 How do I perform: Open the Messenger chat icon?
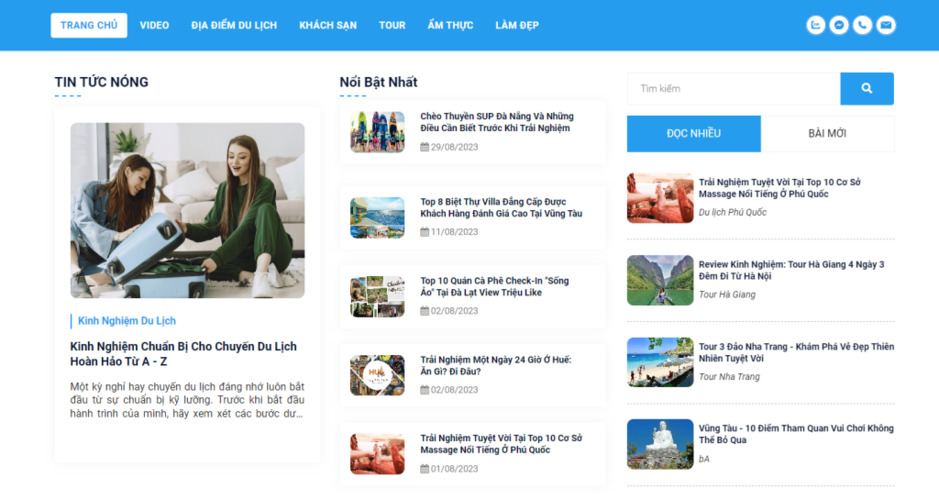pyautogui.click(x=839, y=26)
